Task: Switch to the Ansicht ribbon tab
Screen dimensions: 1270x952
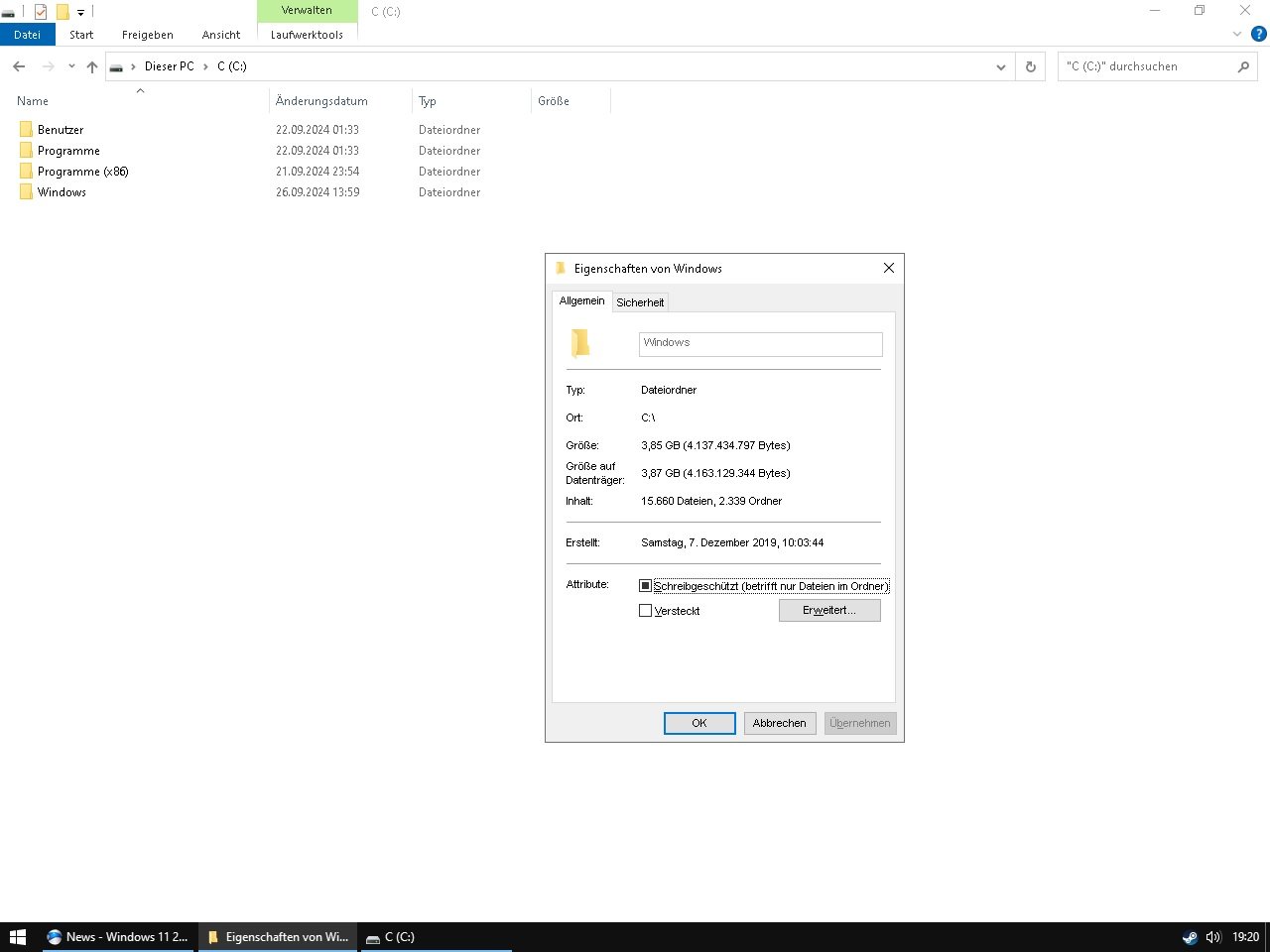Action: (x=221, y=35)
